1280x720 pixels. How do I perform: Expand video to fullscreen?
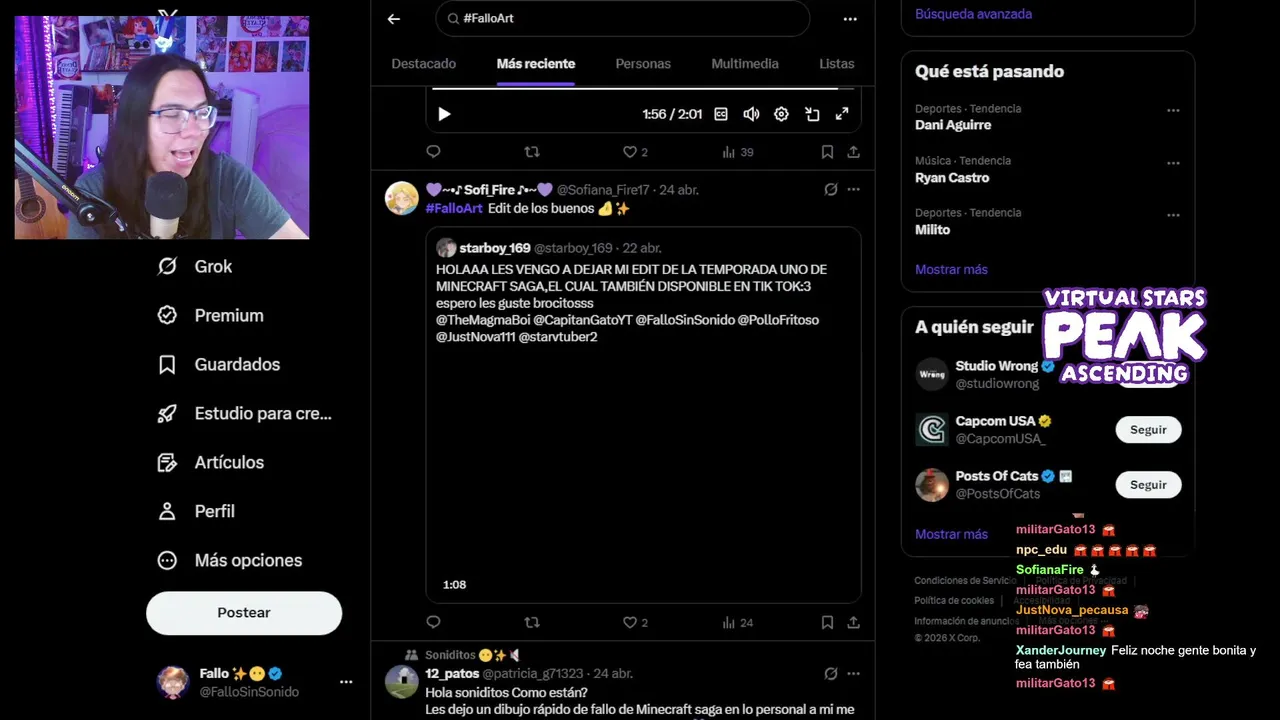(x=842, y=114)
